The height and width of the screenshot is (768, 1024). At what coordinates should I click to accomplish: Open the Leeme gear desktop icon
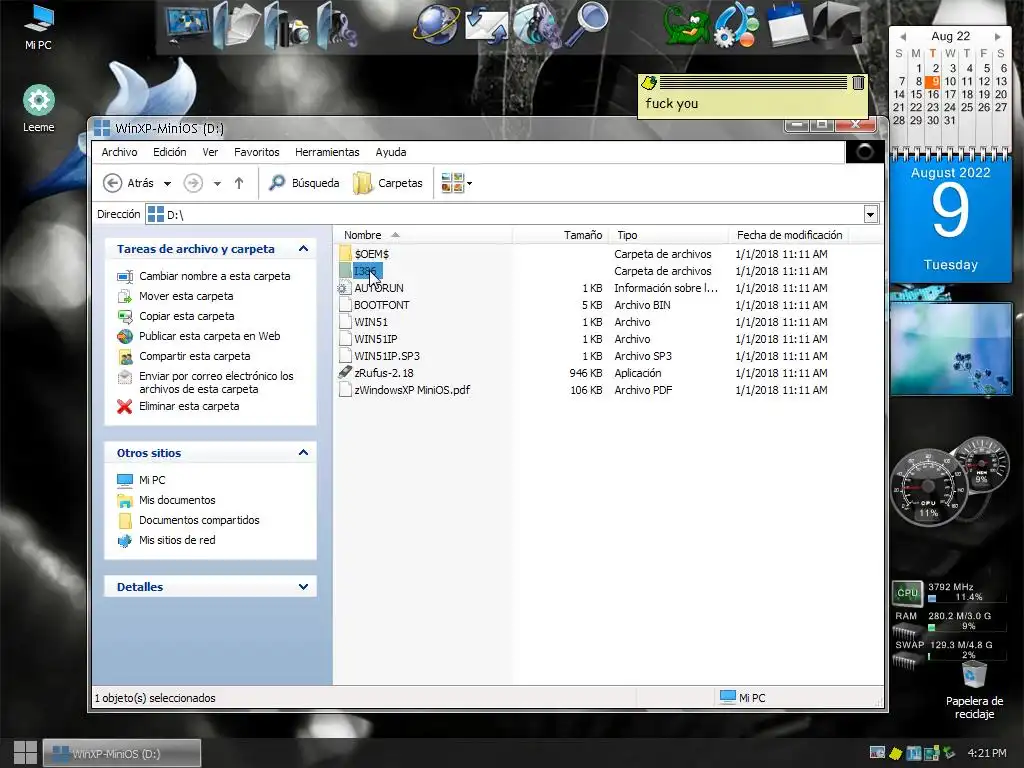pyautogui.click(x=39, y=108)
